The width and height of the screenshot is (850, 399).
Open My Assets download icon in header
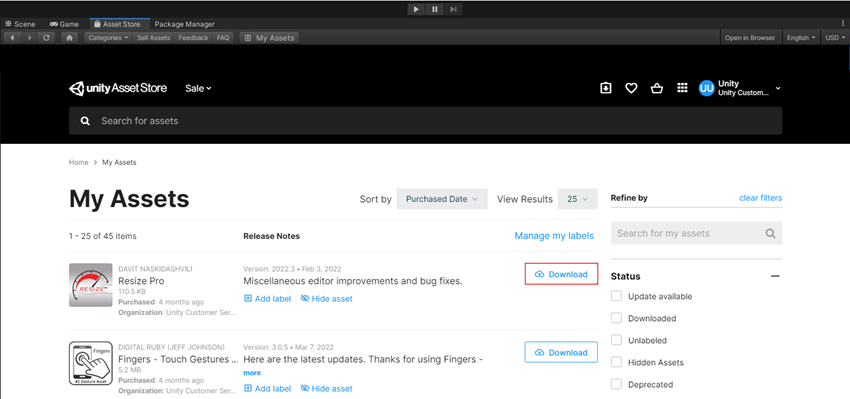(606, 88)
